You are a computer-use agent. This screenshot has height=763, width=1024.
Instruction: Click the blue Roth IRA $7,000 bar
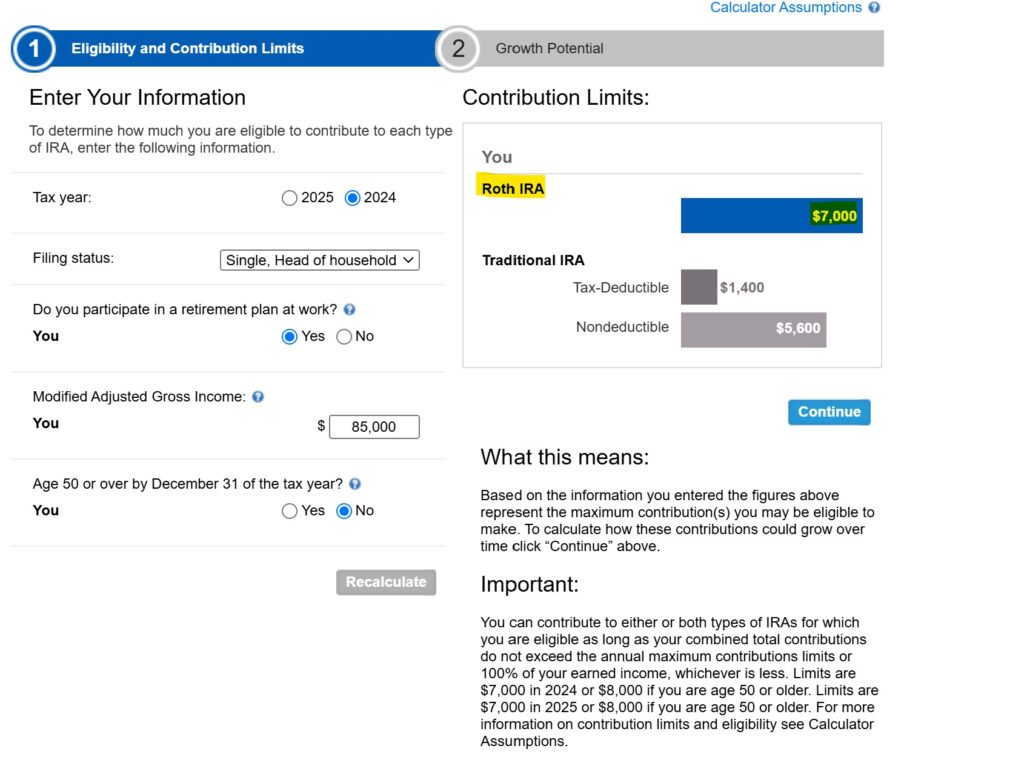pyautogui.click(x=771, y=216)
